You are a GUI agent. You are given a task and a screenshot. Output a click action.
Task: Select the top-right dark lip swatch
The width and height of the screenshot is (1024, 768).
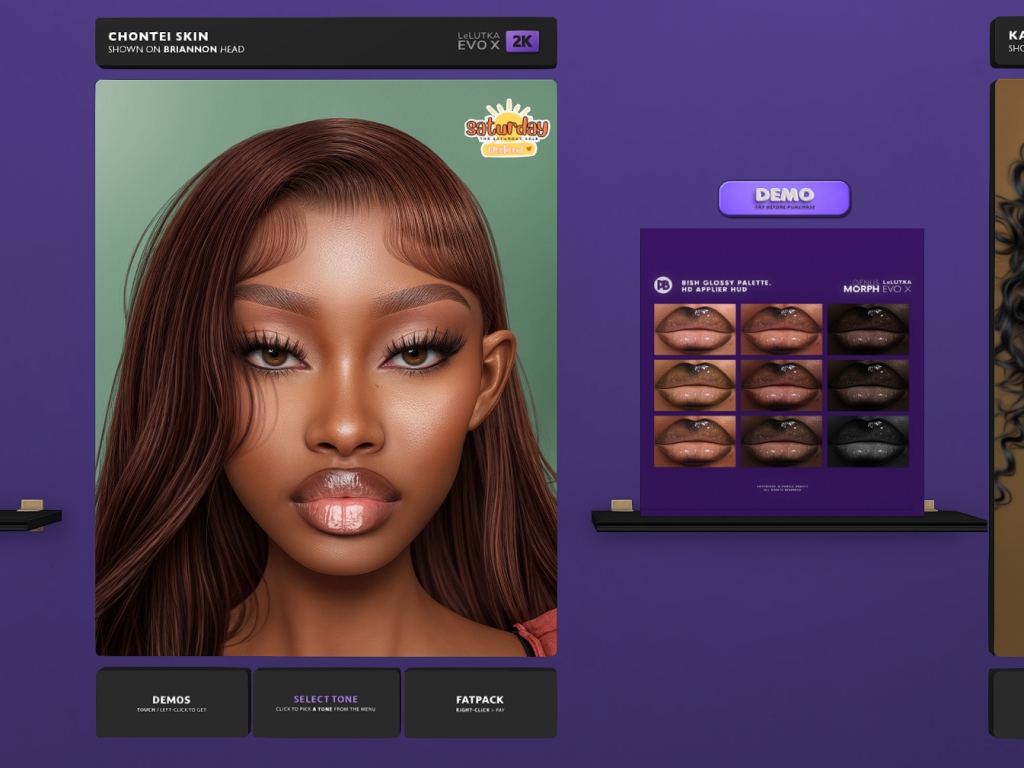(868, 329)
